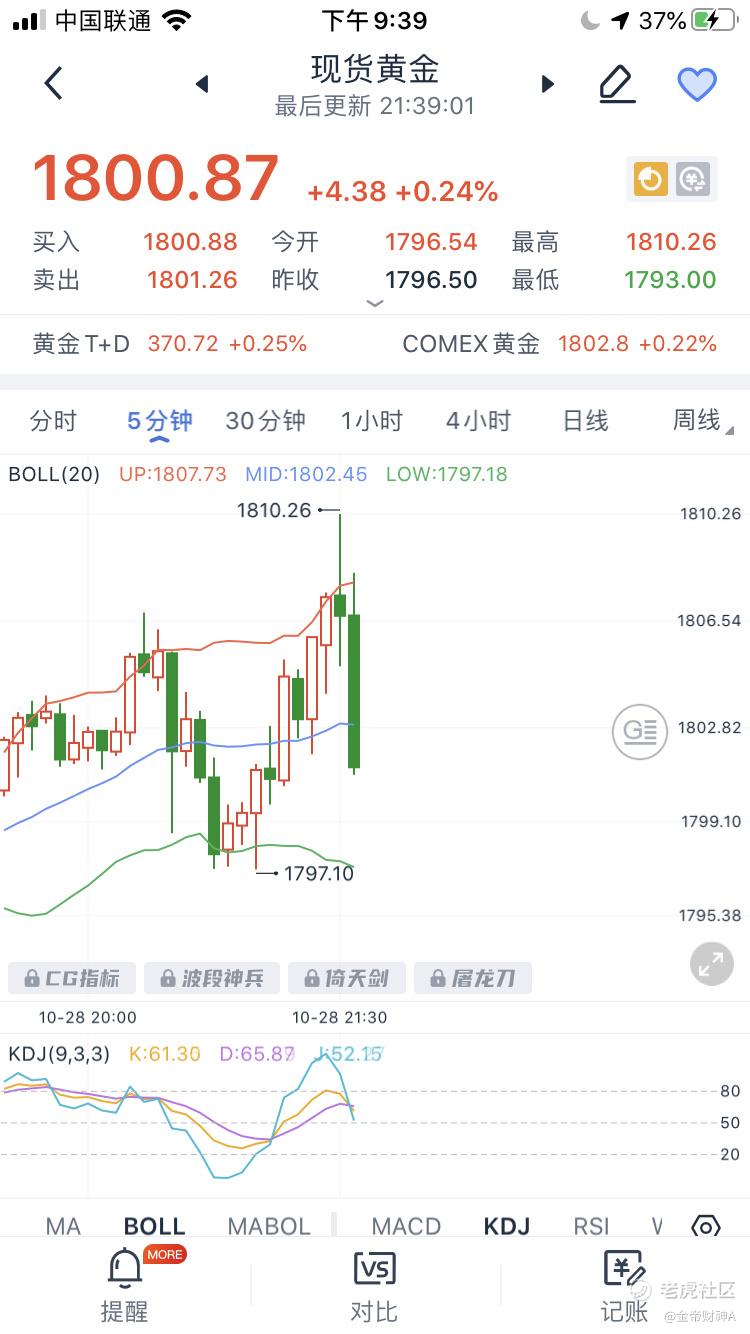Unlock the 屠龙刀 indicator
The height and width of the screenshot is (1334, 750).
(x=473, y=978)
